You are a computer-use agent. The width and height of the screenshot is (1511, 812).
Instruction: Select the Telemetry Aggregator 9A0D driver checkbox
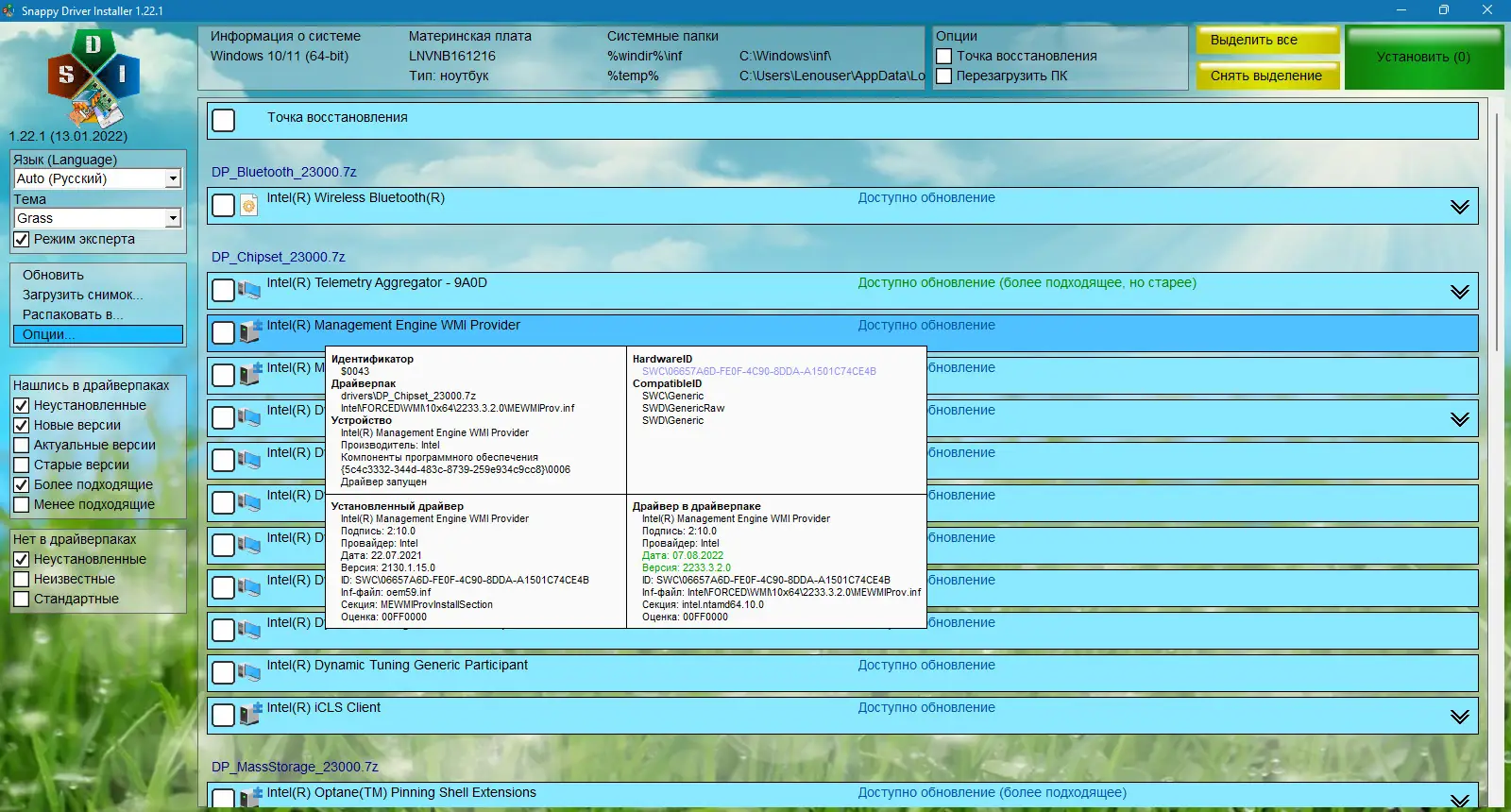pyautogui.click(x=224, y=290)
